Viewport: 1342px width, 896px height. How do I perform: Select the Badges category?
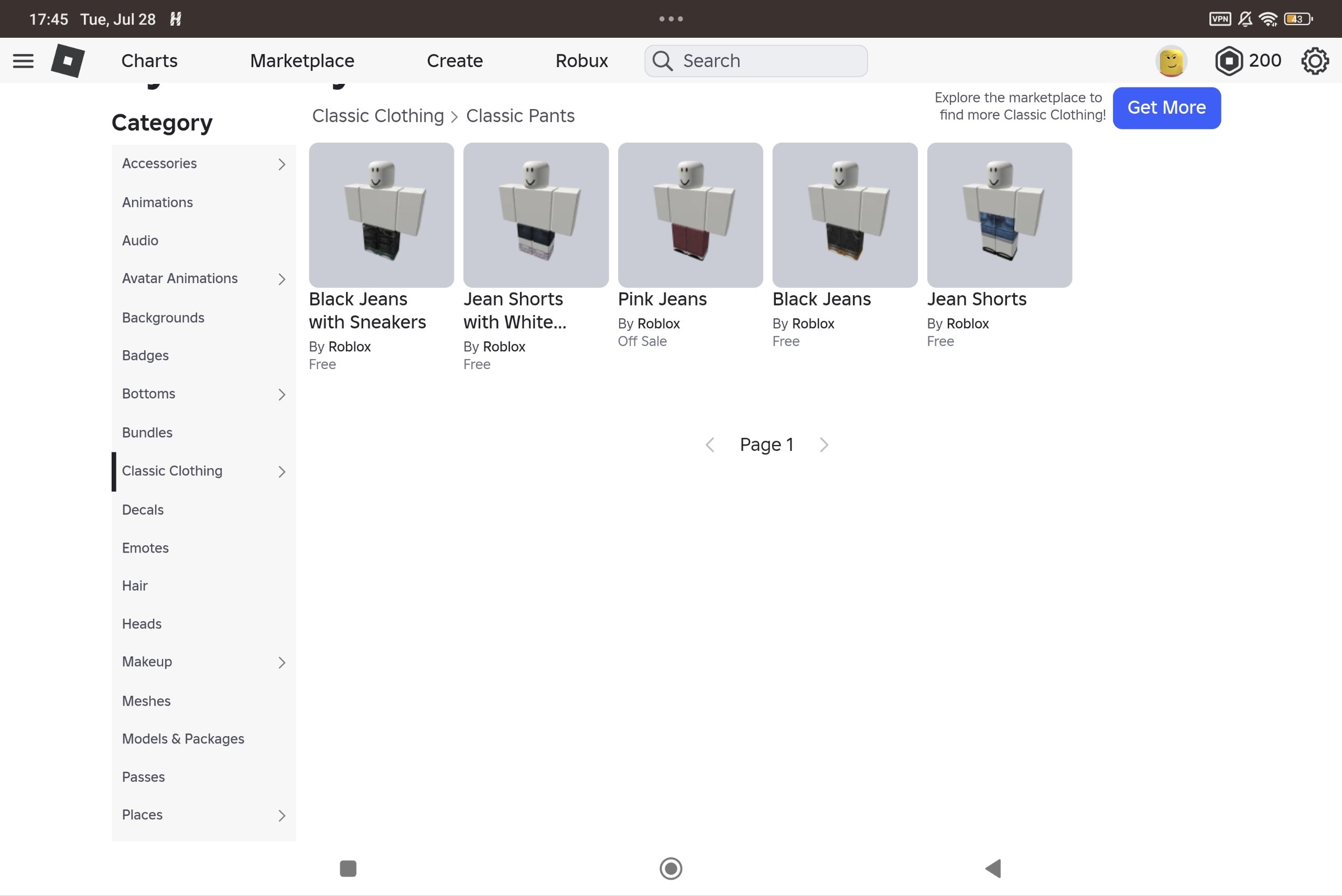click(x=203, y=355)
